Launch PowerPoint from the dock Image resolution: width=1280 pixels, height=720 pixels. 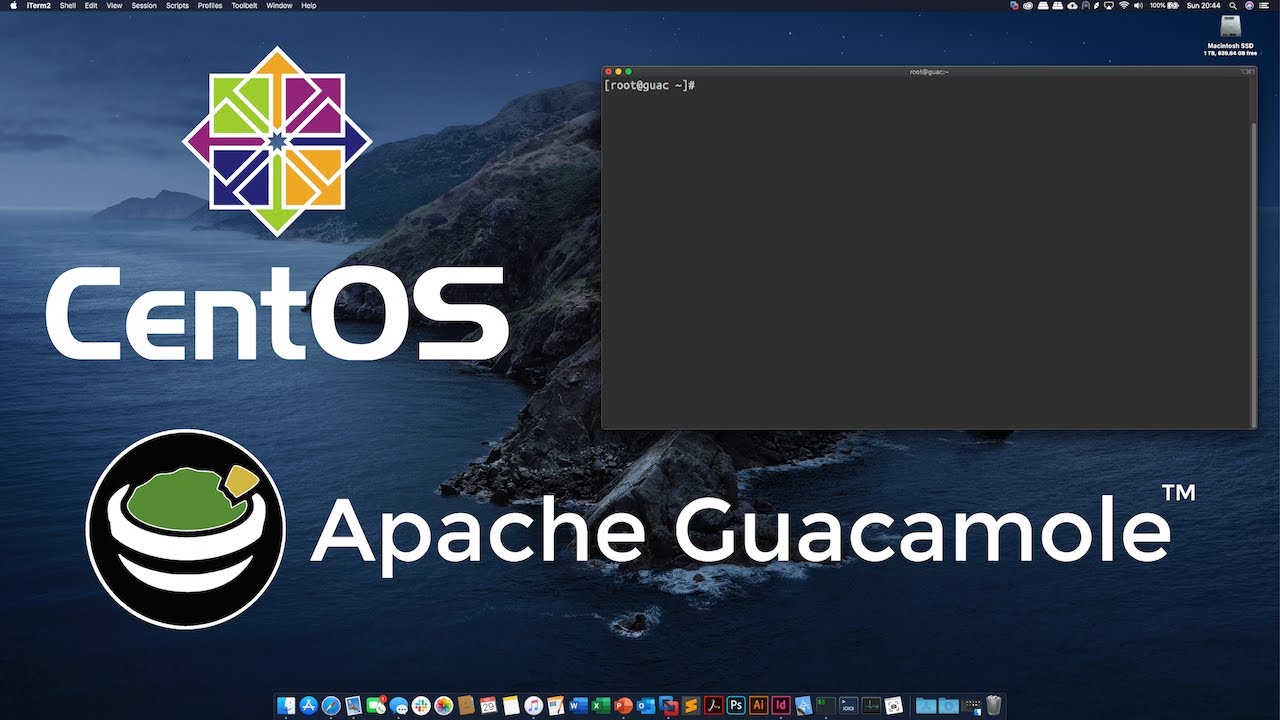pos(623,705)
